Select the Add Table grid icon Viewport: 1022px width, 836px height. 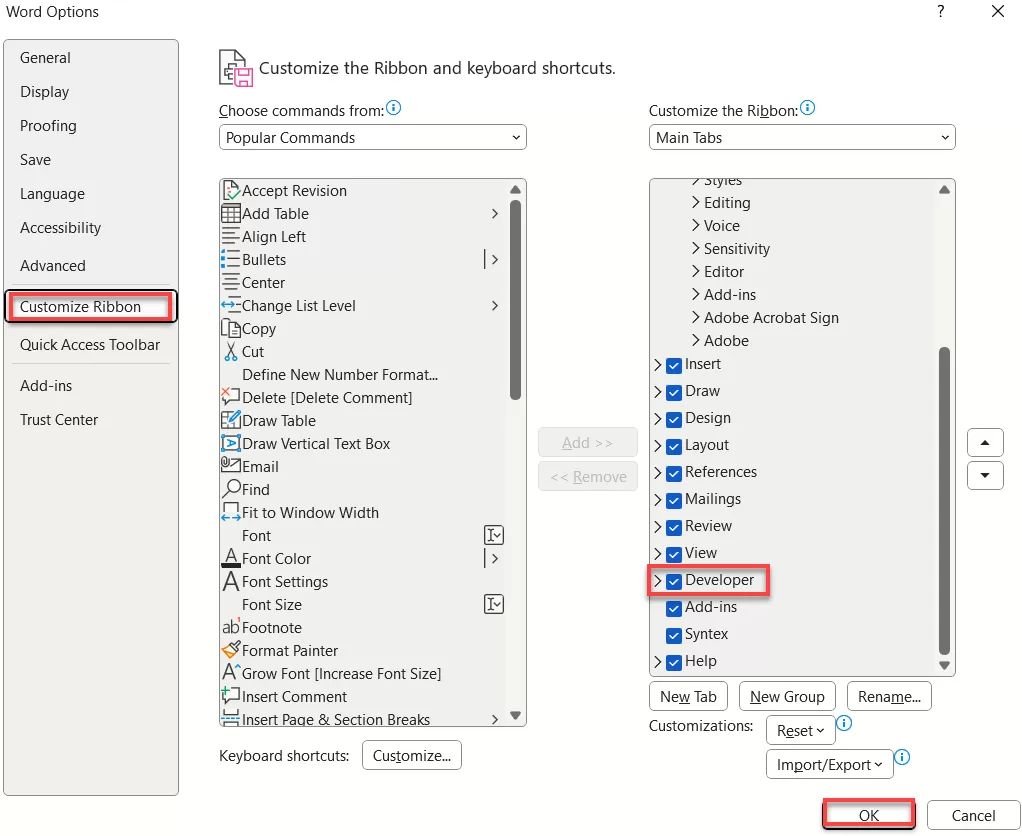[x=230, y=214]
